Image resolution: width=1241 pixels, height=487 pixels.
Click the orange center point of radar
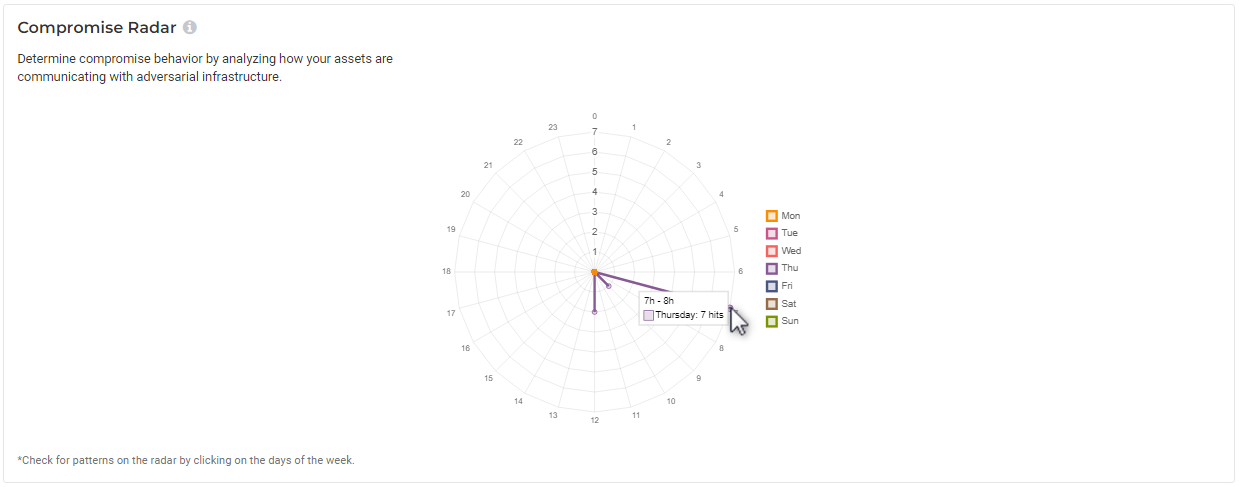point(595,272)
